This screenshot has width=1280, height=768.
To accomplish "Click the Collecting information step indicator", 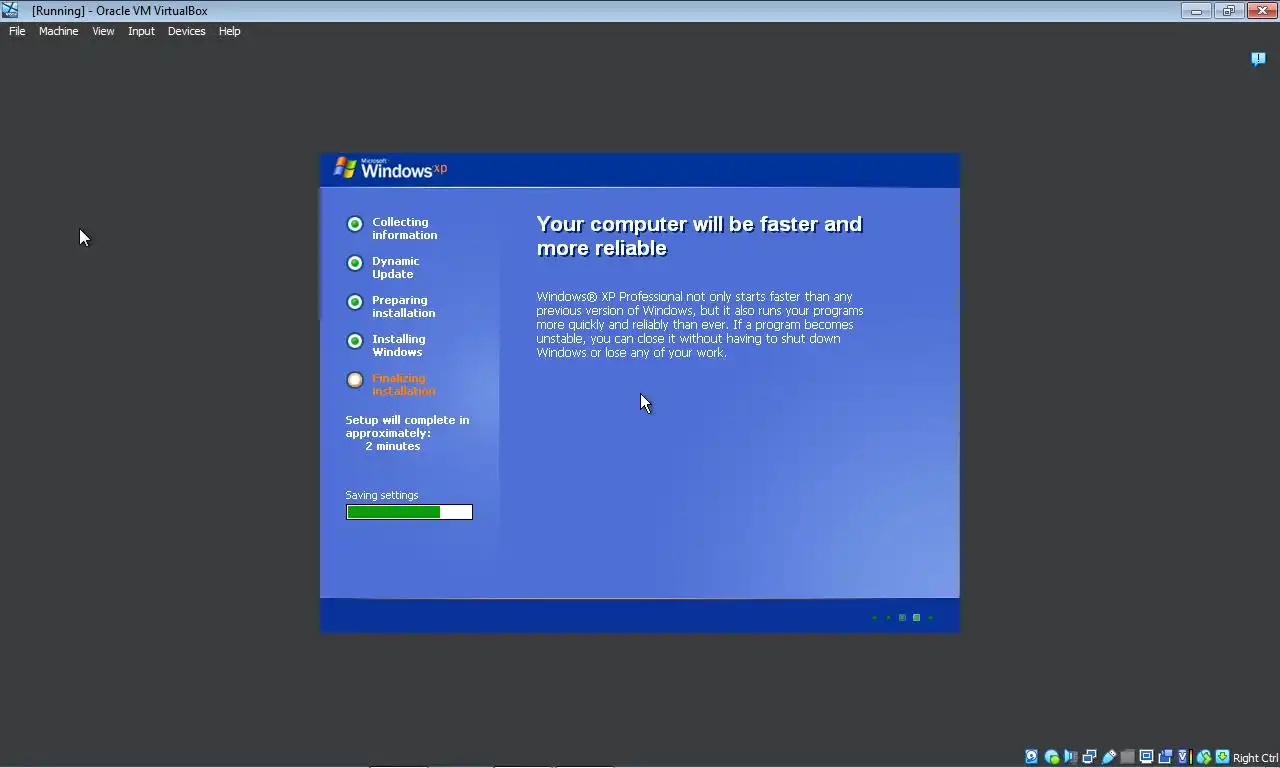I will (x=354, y=224).
